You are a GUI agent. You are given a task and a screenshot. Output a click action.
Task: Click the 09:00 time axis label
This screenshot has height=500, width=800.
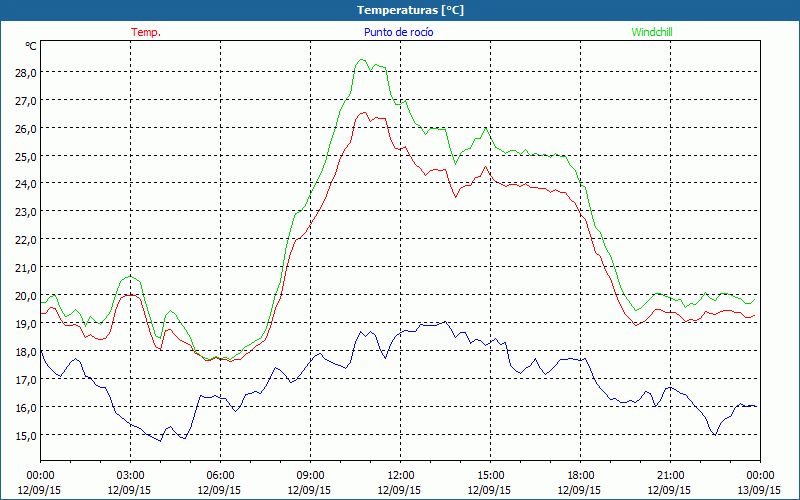click(310, 476)
